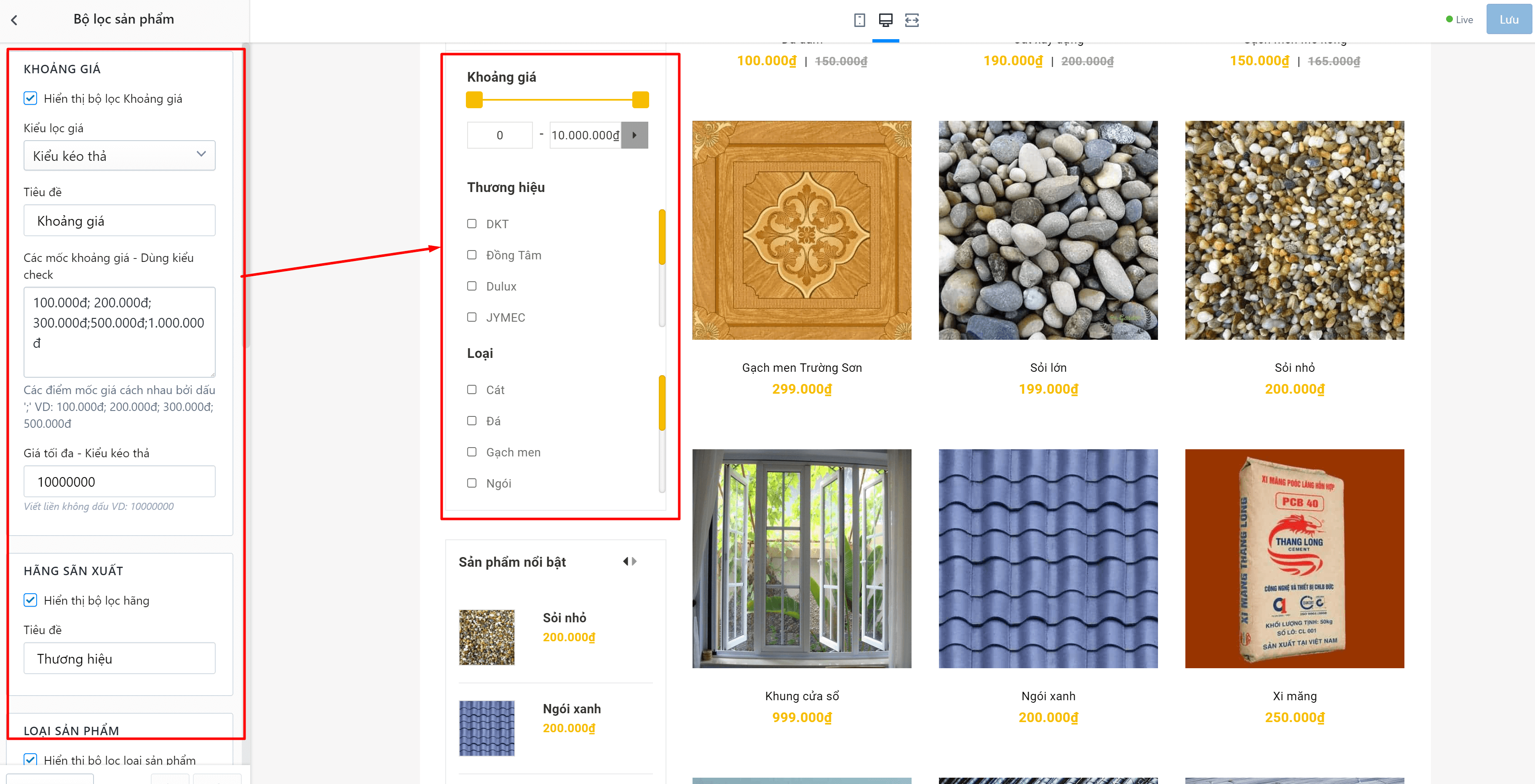Open Gạch men Trường Sơn product link
The image size is (1535, 784).
coord(802,368)
